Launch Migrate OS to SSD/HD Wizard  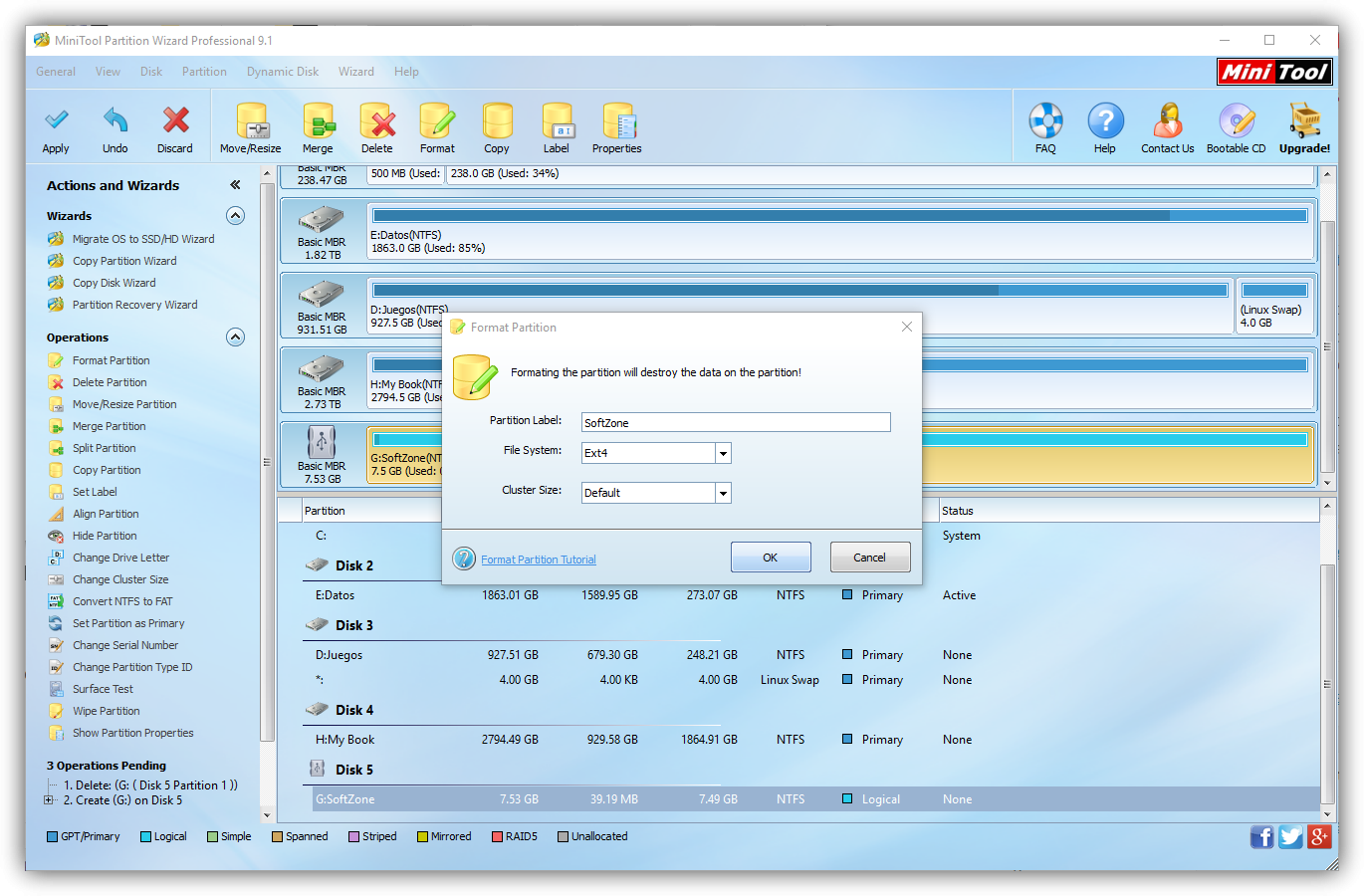pyautogui.click(x=143, y=239)
